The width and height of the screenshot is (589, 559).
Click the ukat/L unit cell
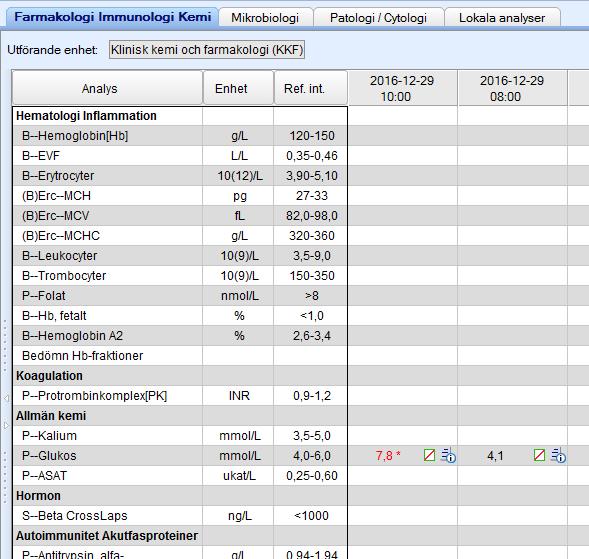239,476
